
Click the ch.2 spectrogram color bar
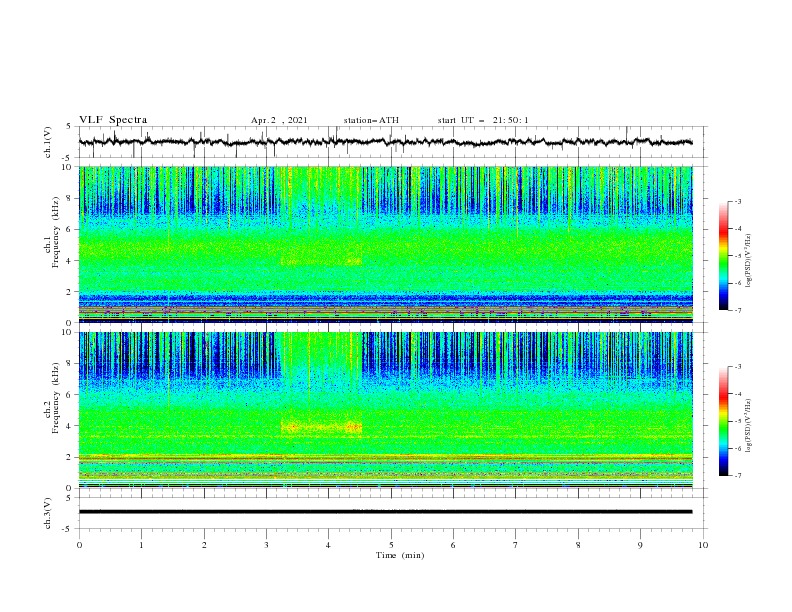[723, 421]
